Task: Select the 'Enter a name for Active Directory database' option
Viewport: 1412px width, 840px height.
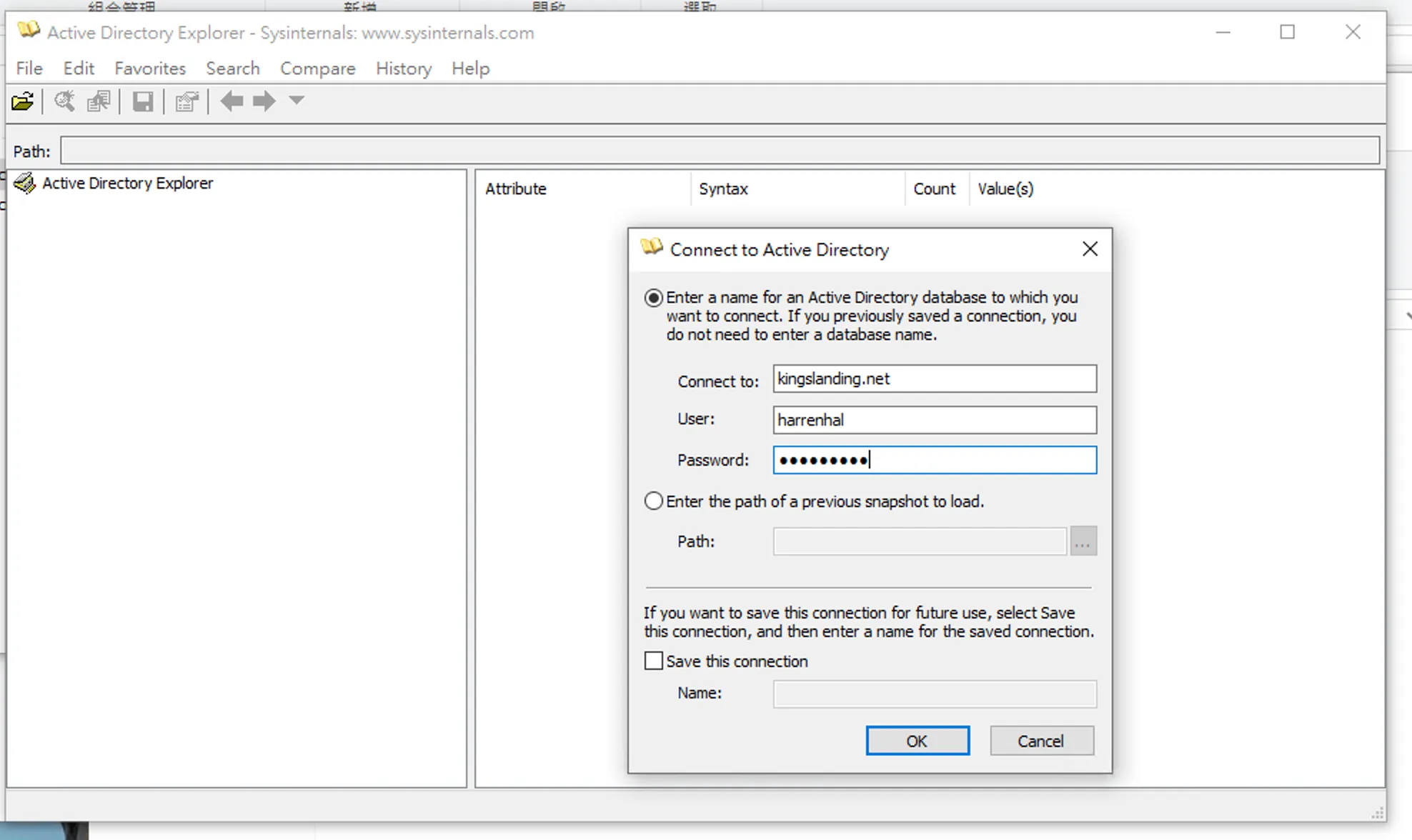Action: pyautogui.click(x=654, y=298)
